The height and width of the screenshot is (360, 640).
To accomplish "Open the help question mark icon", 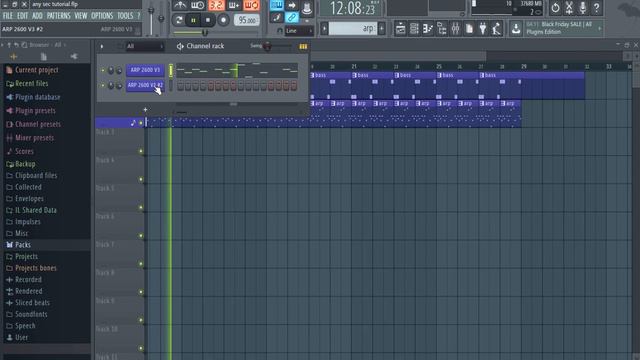I will (x=596, y=7).
